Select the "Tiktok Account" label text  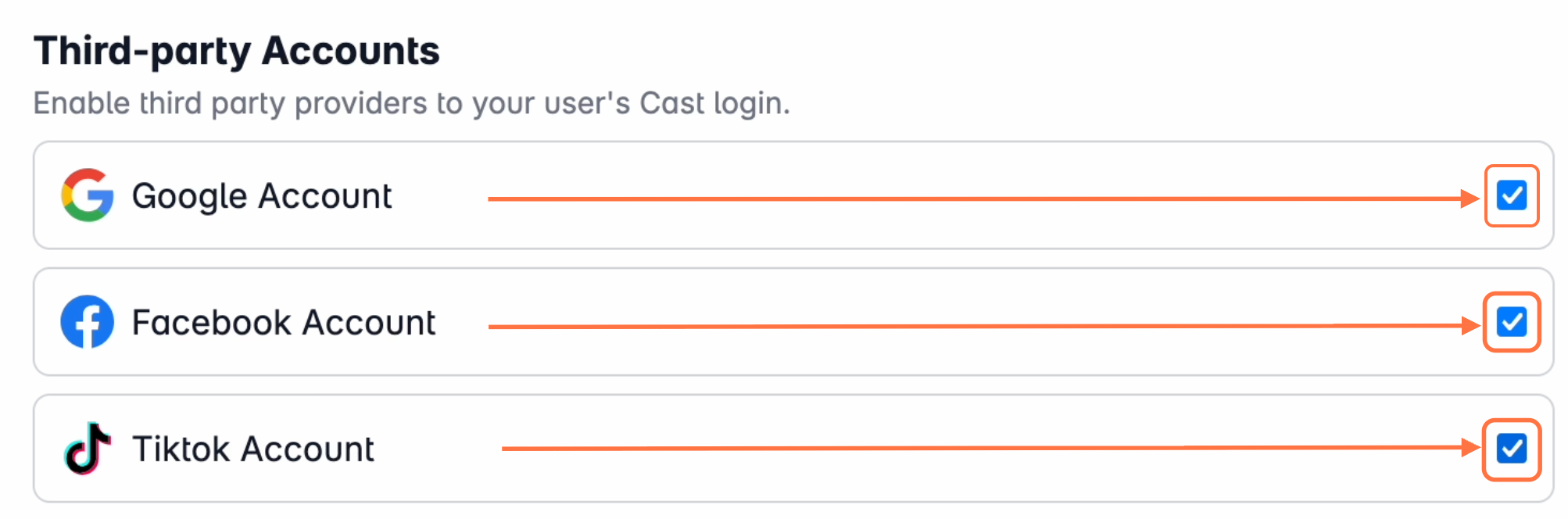click(x=253, y=449)
